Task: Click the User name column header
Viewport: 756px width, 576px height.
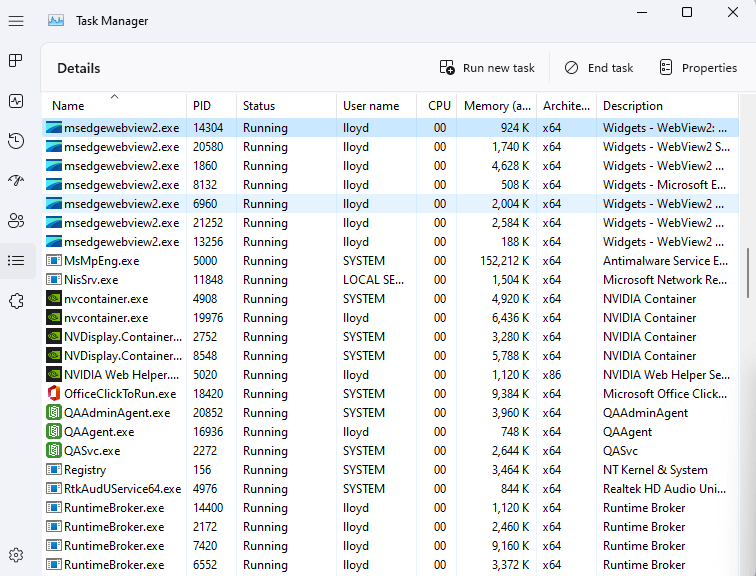Action: [x=371, y=106]
